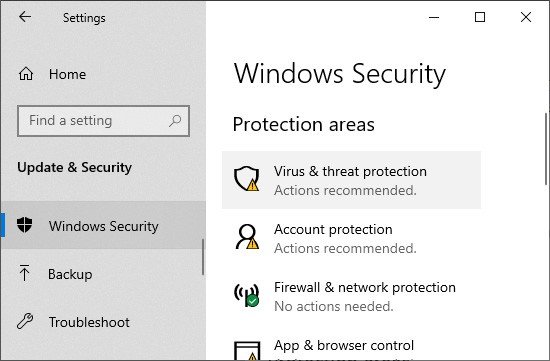Open Virus & threat protection
The height and width of the screenshot is (361, 550).
pyautogui.click(x=351, y=180)
